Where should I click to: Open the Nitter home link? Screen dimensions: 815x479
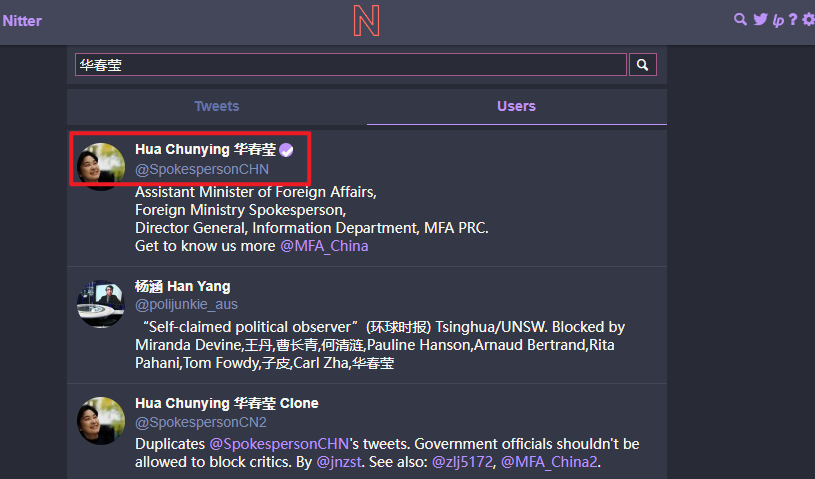coord(22,21)
